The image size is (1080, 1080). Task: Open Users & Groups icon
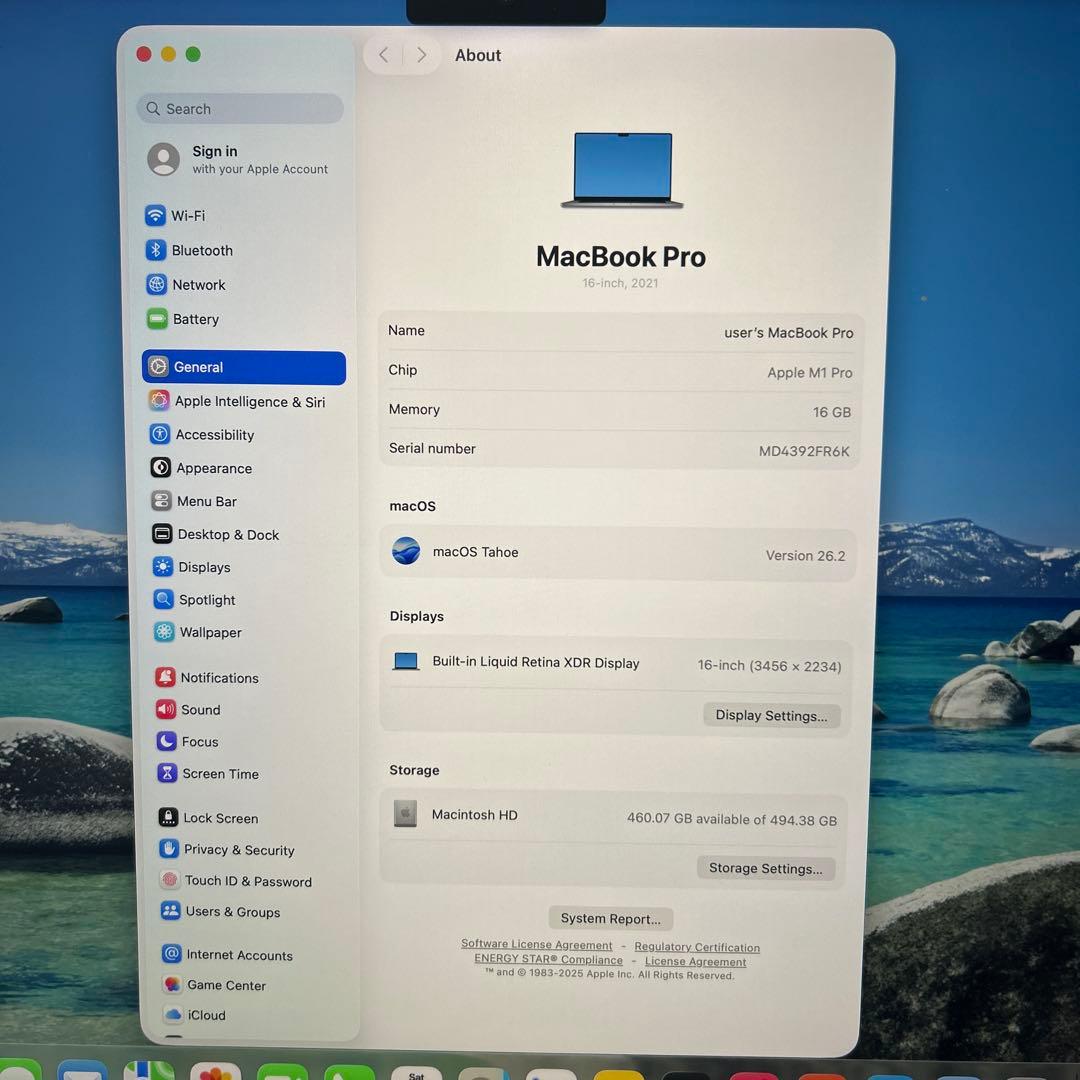(170, 911)
